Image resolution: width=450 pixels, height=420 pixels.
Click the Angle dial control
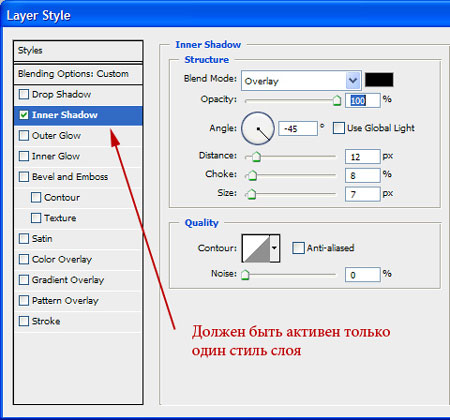258,128
